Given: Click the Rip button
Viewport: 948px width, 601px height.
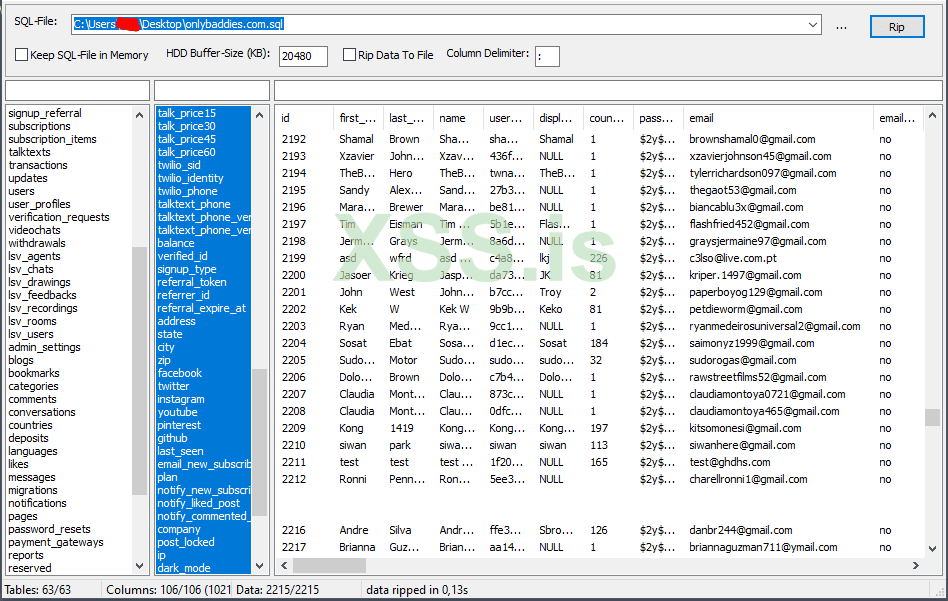Looking at the screenshot, I should [x=896, y=27].
